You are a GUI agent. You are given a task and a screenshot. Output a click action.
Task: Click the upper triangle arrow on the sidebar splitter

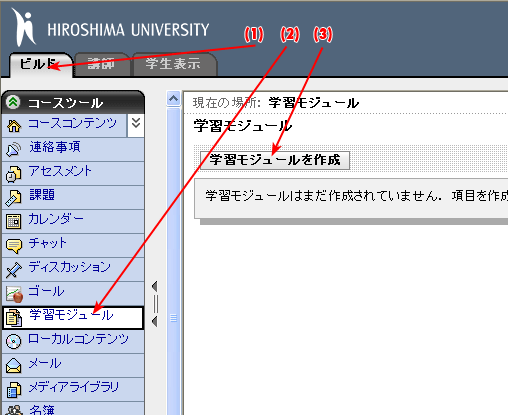coord(154,286)
